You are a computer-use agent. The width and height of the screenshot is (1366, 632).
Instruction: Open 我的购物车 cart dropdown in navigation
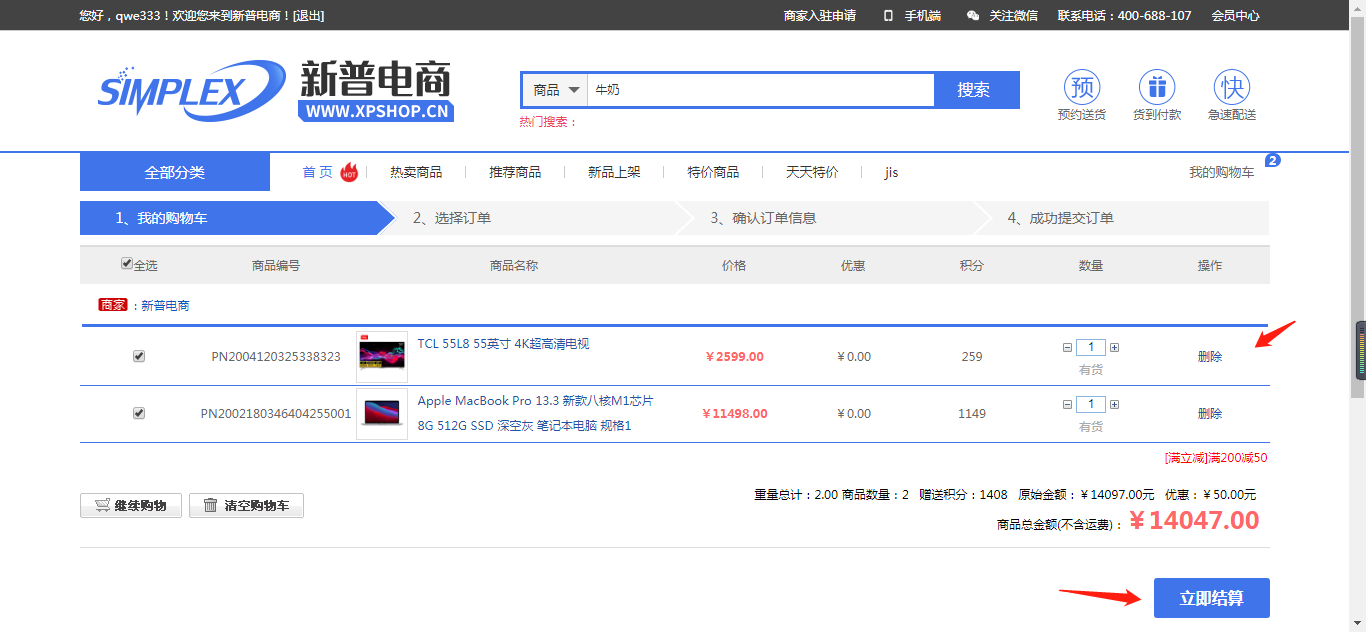(x=1221, y=172)
